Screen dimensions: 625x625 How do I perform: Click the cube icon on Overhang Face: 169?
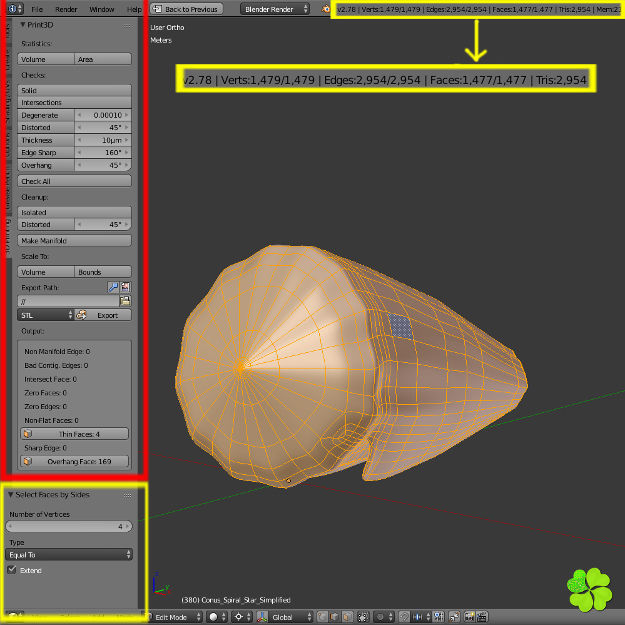pyautogui.click(x=28, y=461)
